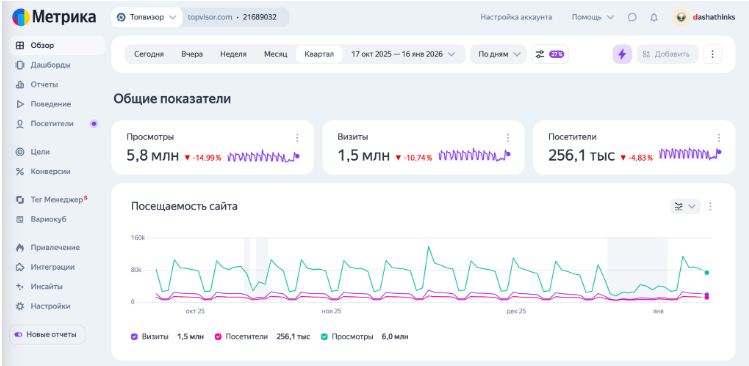Select the Месяц period tab
This screenshot has height=366, width=749.
(276, 54)
